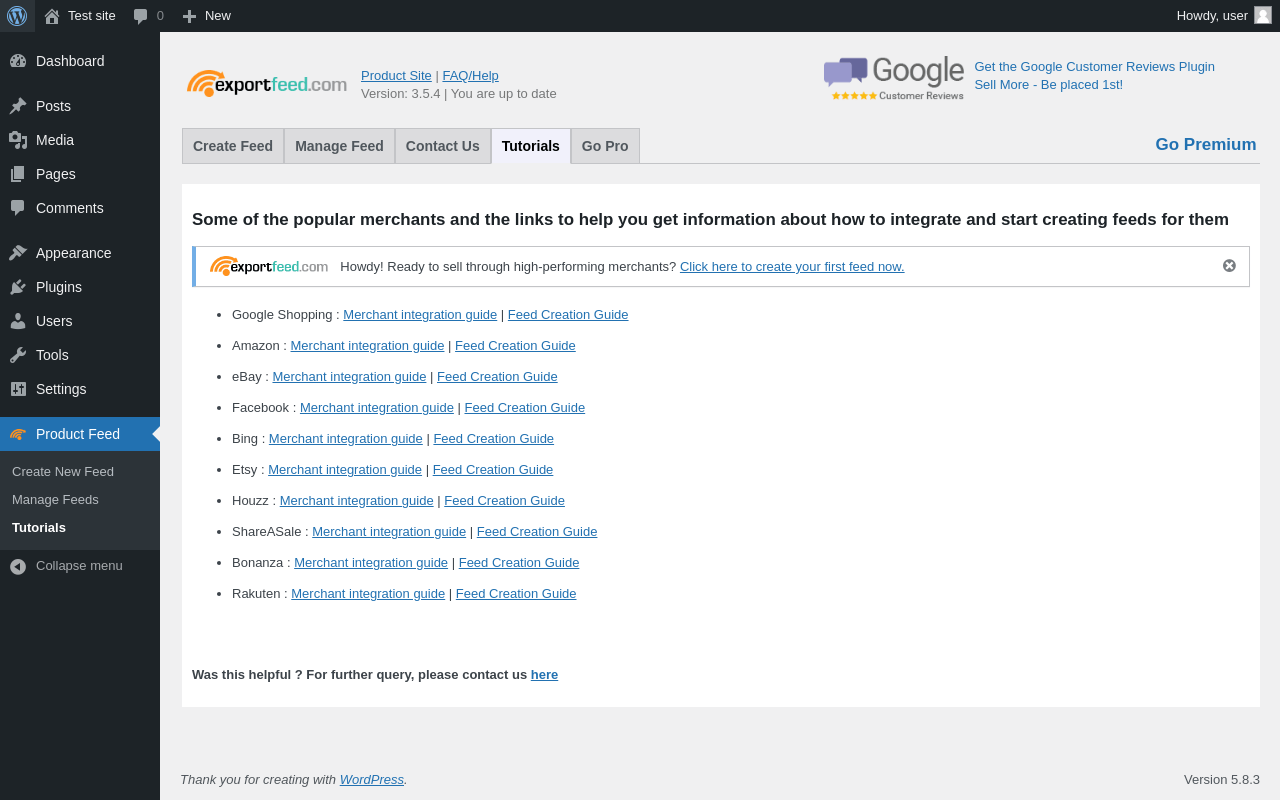The width and height of the screenshot is (1280, 800).
Task: Select the Contact Us tab
Action: pyautogui.click(x=443, y=146)
